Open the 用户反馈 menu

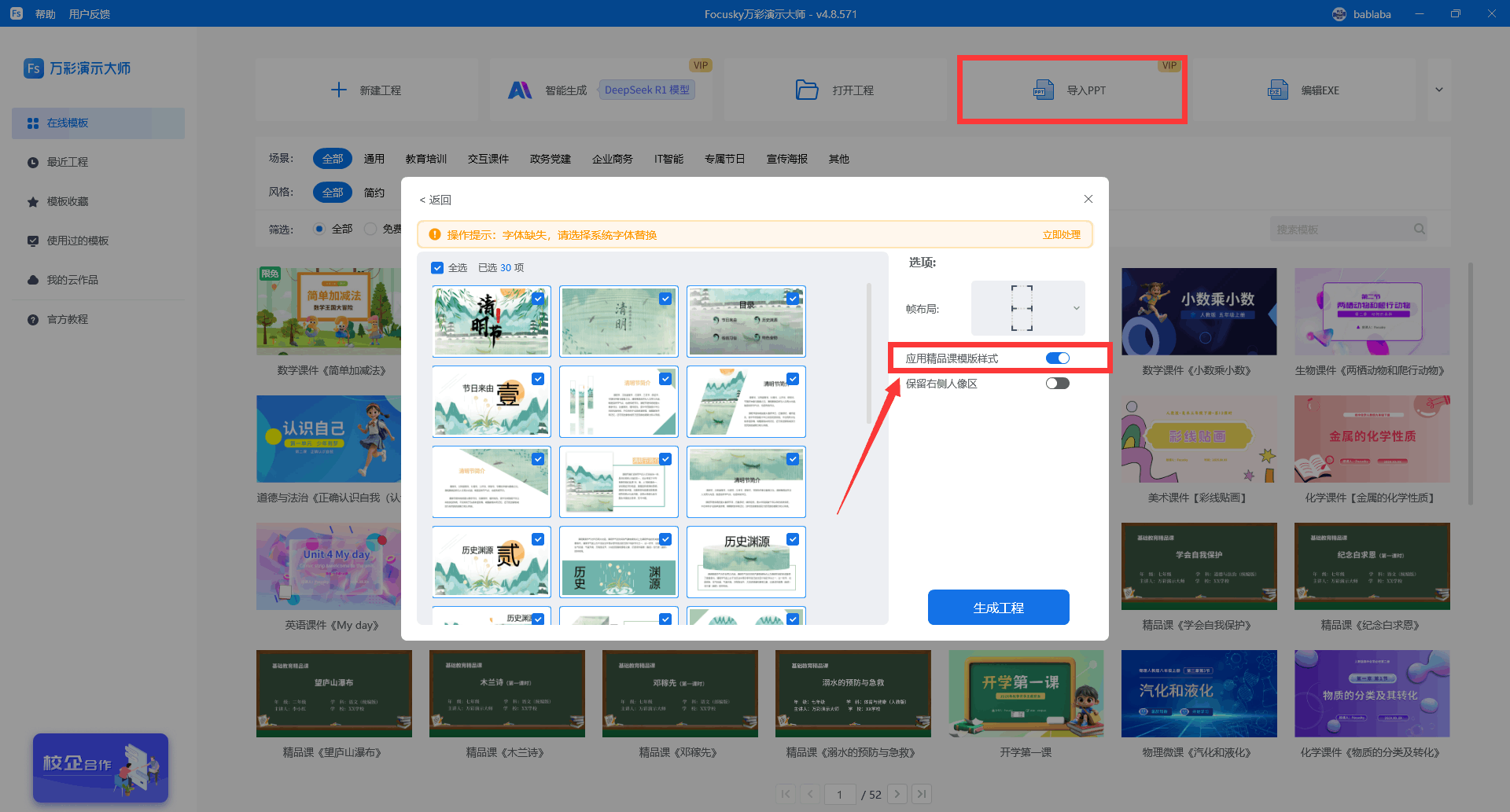[90, 14]
